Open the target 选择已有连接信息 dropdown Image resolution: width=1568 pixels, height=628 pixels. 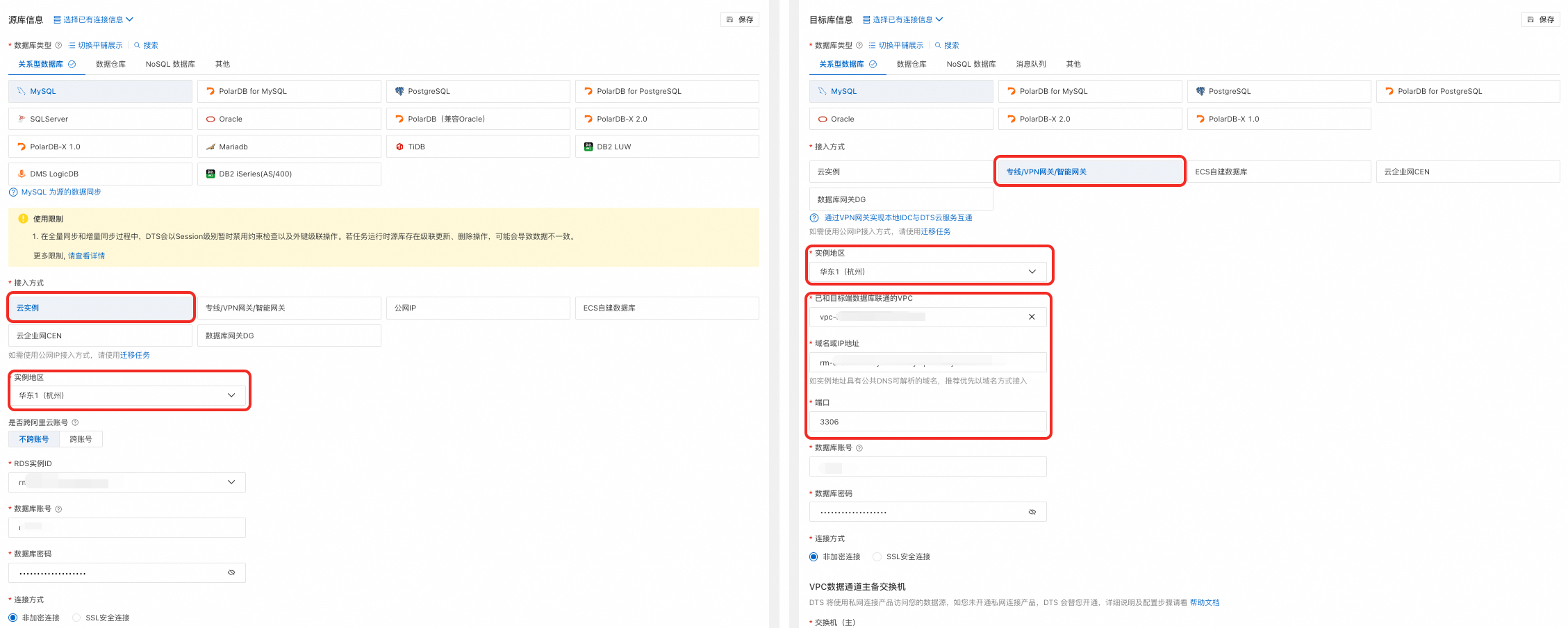point(902,19)
